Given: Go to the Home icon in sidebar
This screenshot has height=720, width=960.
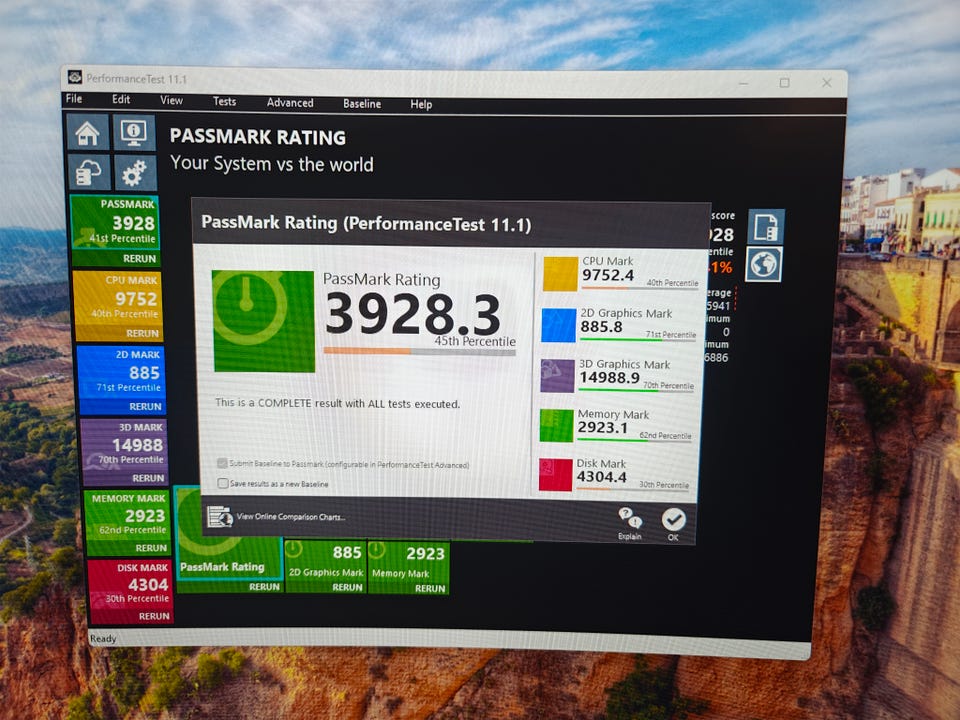Looking at the screenshot, I should pos(88,132).
